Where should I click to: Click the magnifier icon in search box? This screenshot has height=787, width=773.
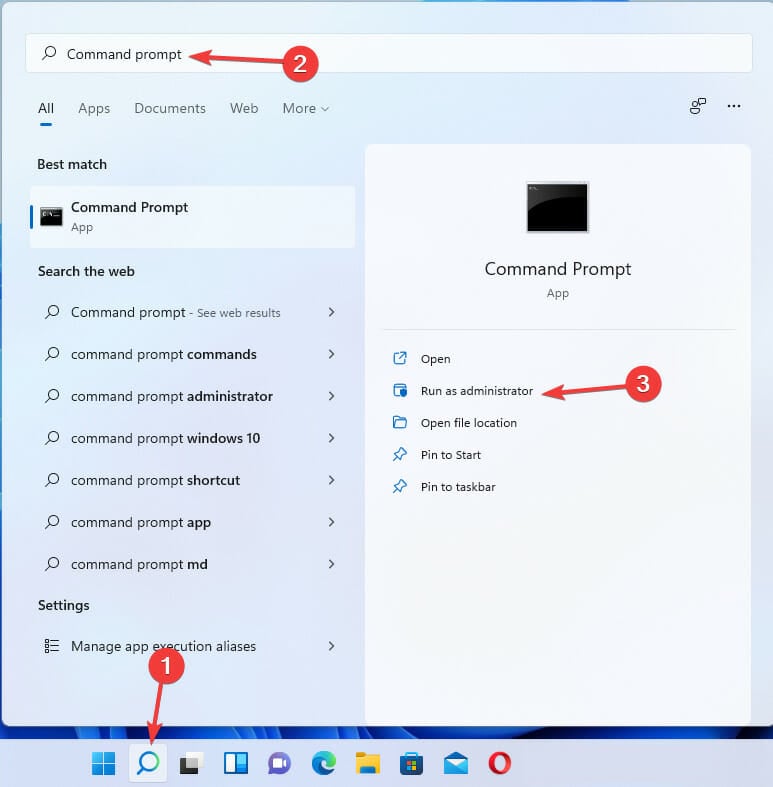coord(49,53)
